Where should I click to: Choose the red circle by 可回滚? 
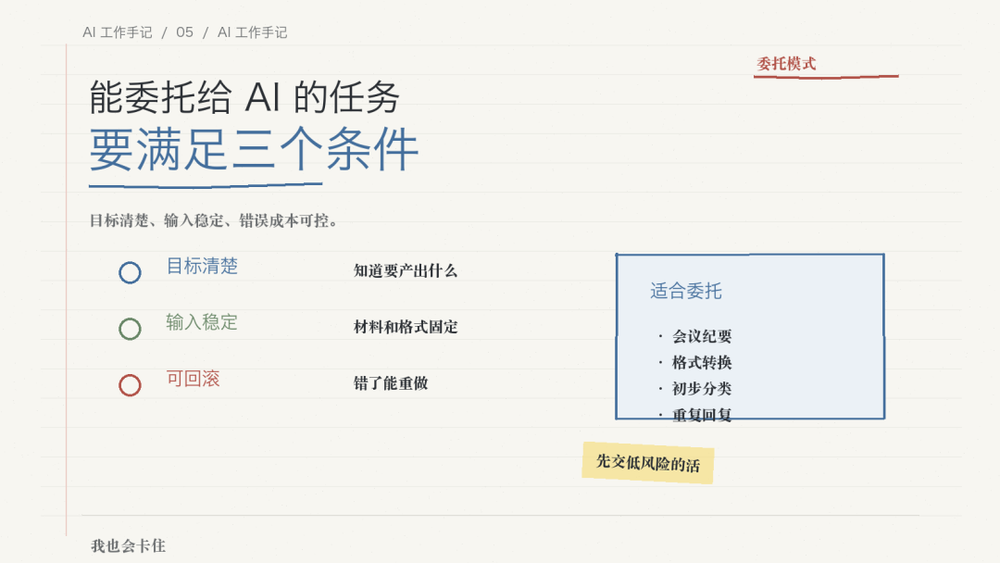(129, 385)
